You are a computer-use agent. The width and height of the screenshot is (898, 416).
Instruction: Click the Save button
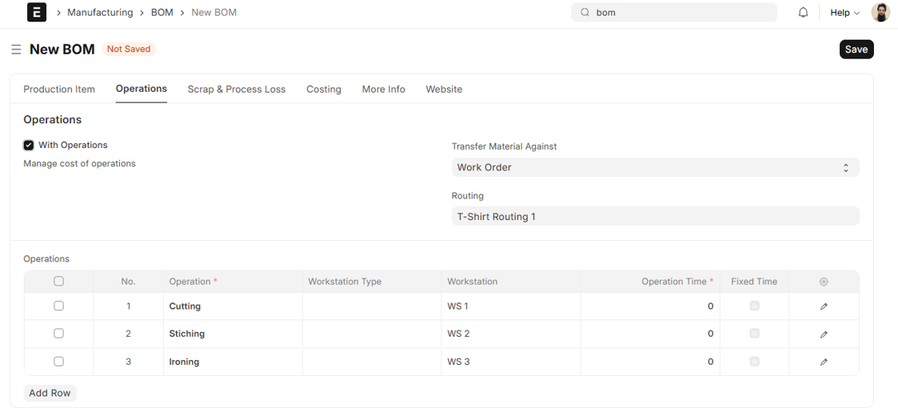coord(856,49)
